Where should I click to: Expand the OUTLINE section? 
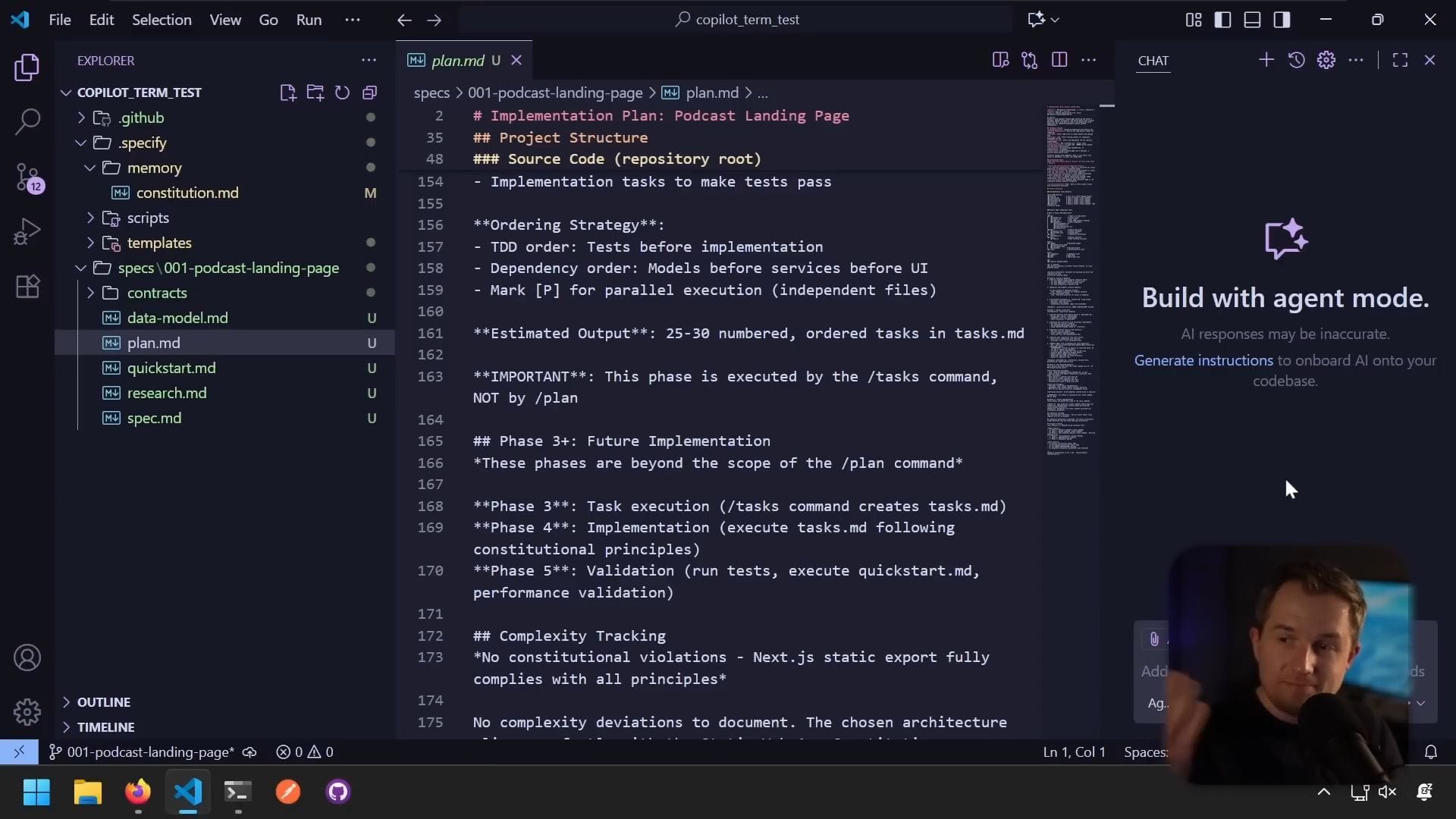[103, 702]
